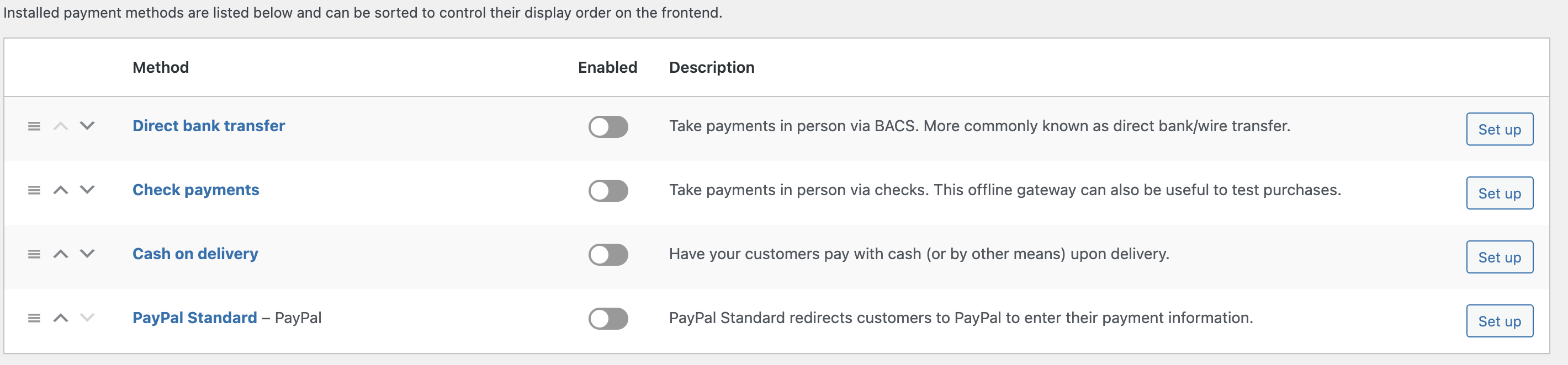
Task: Click the drag handle for Cash on delivery
Action: pyautogui.click(x=35, y=254)
